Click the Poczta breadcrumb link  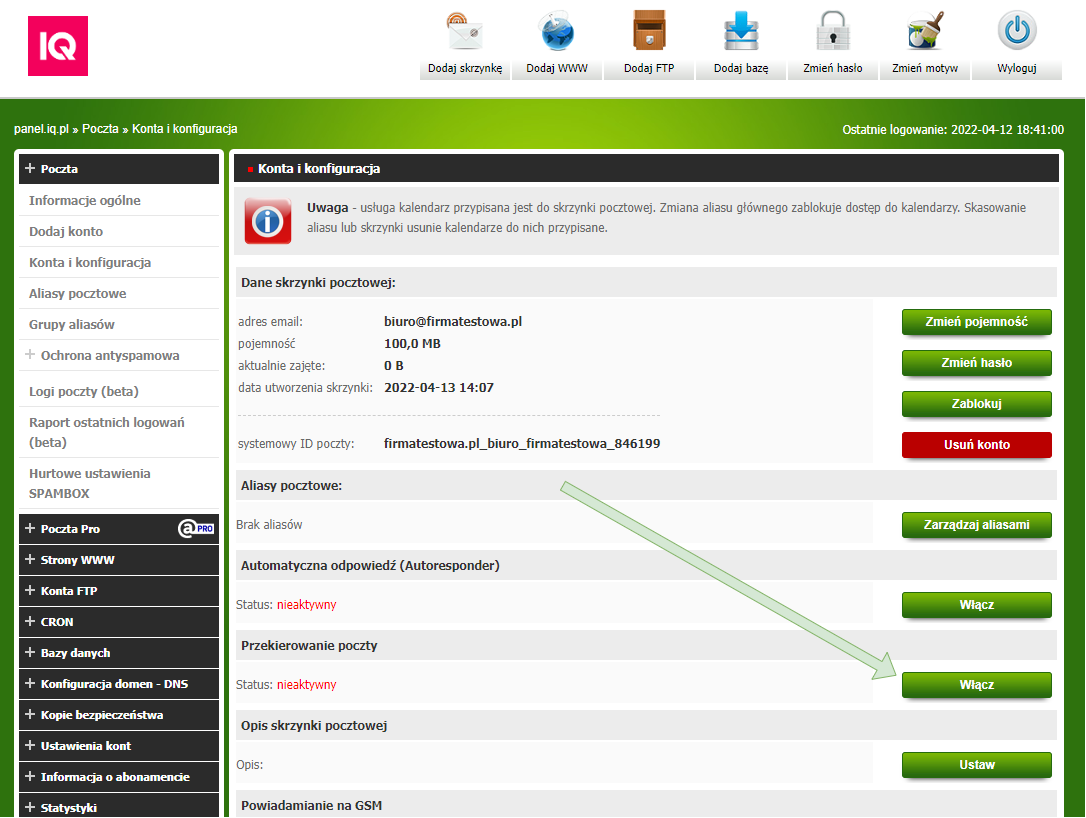tap(100, 129)
